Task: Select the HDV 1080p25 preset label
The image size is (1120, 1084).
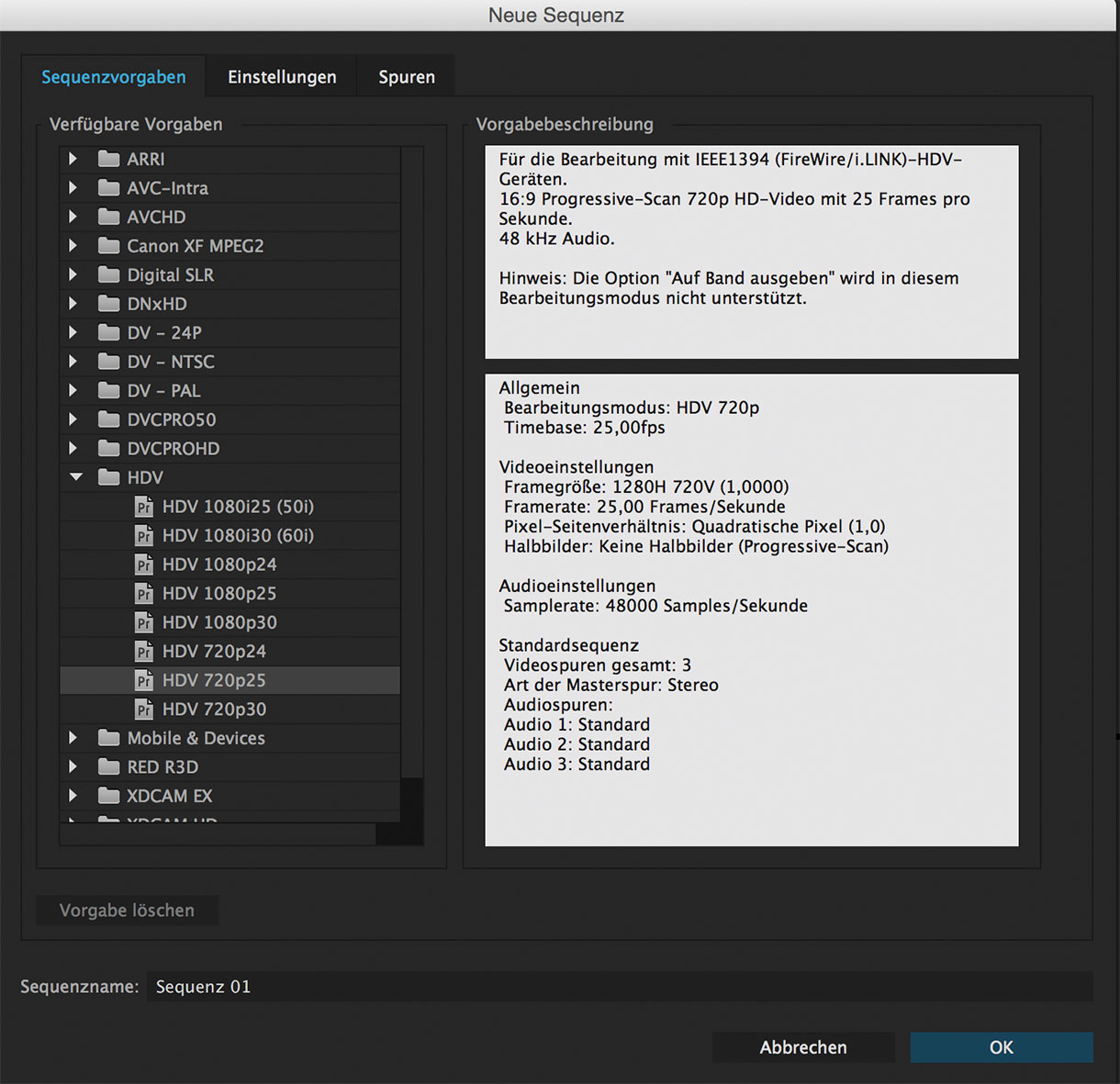Action: pos(219,593)
